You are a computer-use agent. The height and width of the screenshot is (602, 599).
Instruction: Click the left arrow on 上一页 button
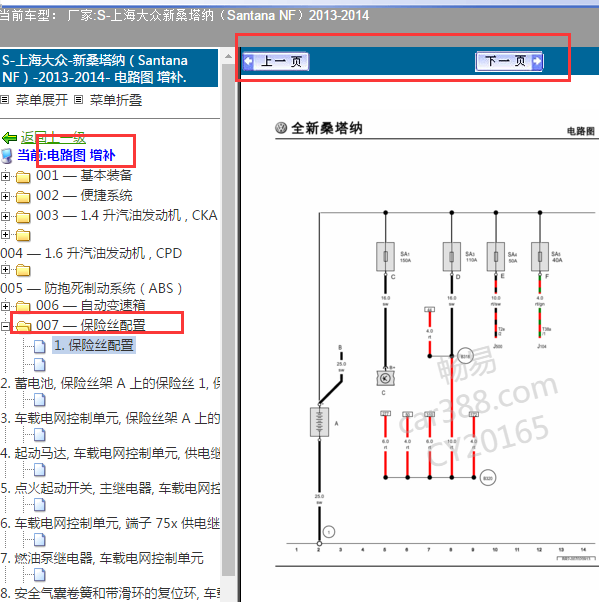[x=249, y=61]
